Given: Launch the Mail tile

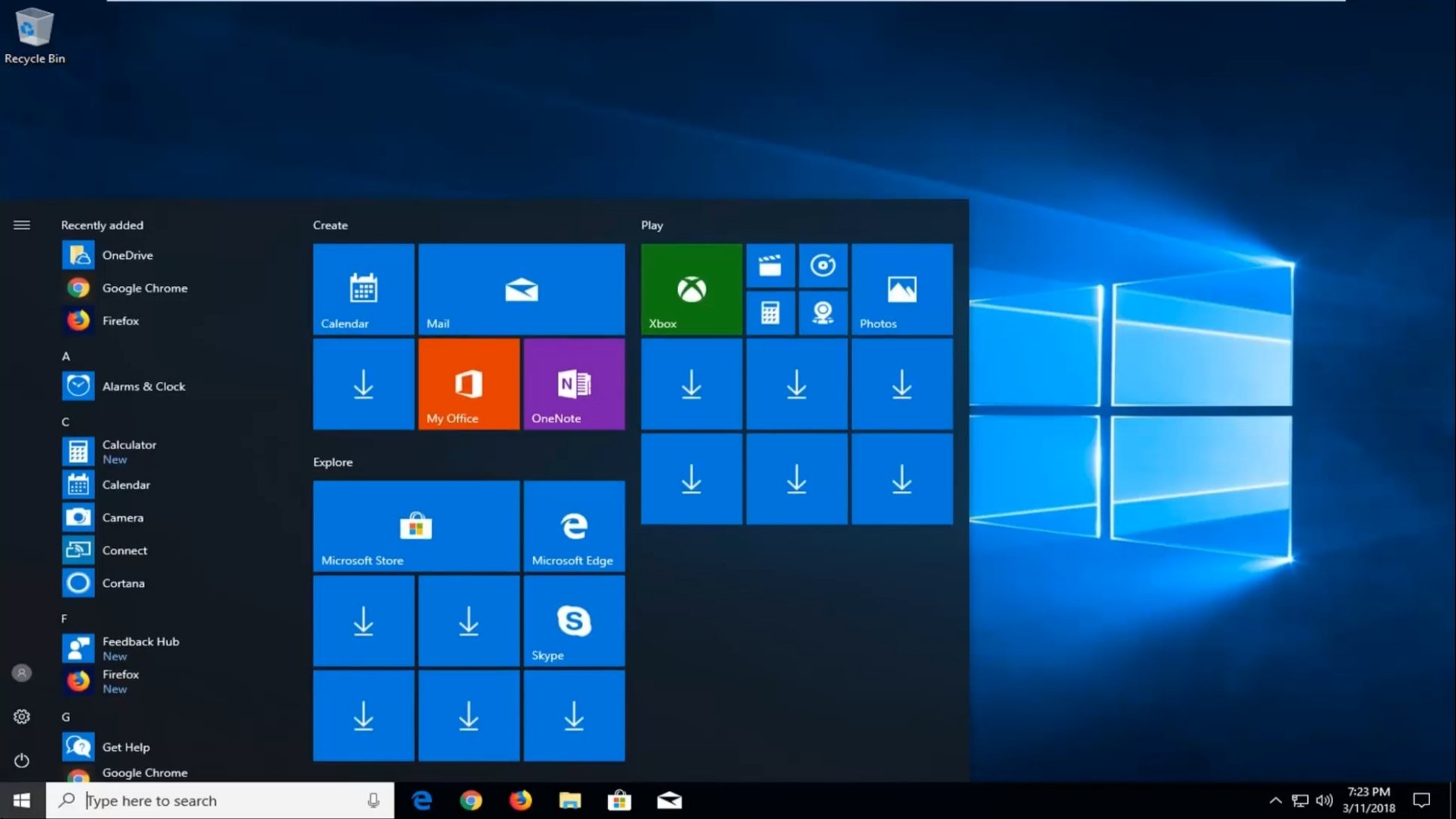Looking at the screenshot, I should pyautogui.click(x=522, y=289).
